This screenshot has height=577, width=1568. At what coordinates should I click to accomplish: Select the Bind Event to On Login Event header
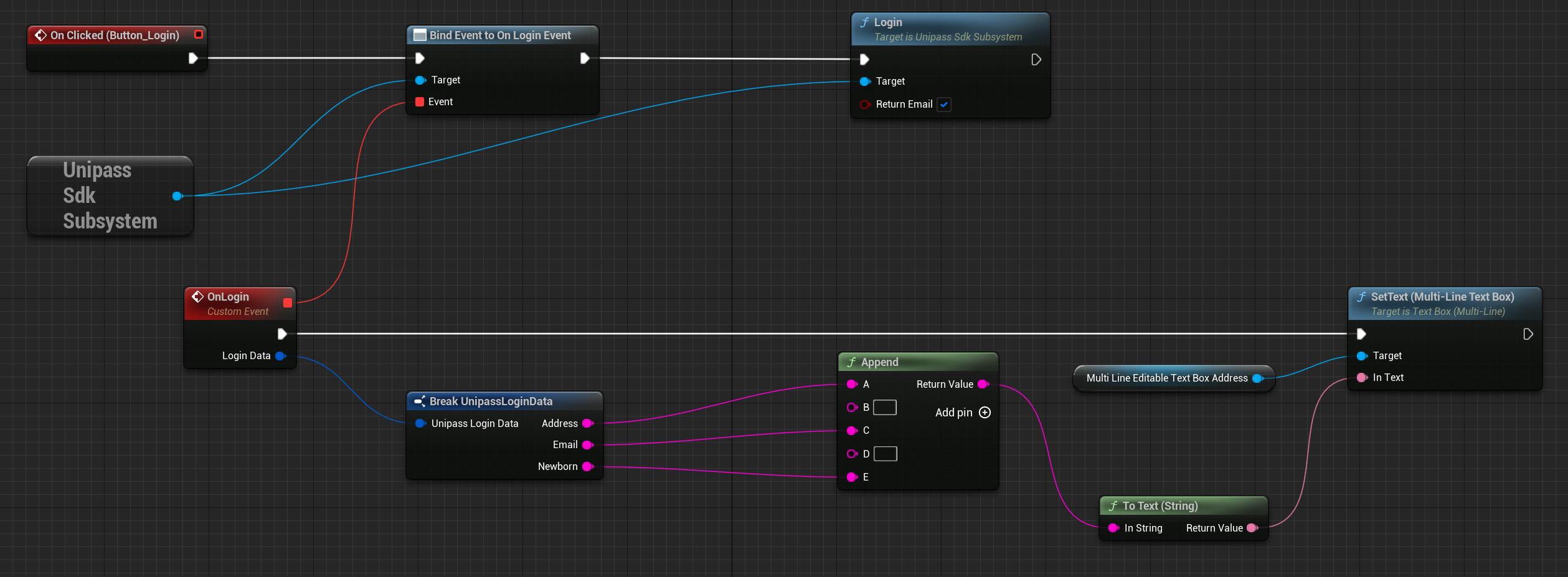pos(499,35)
